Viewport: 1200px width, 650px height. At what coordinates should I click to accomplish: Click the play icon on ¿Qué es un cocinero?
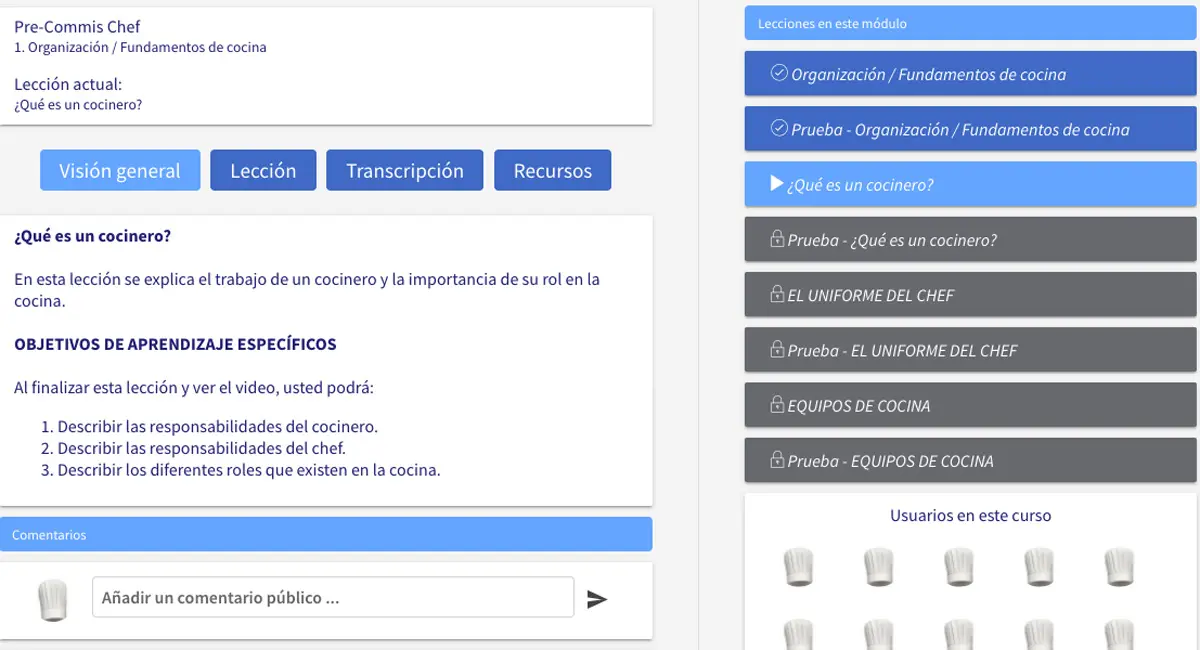776,184
